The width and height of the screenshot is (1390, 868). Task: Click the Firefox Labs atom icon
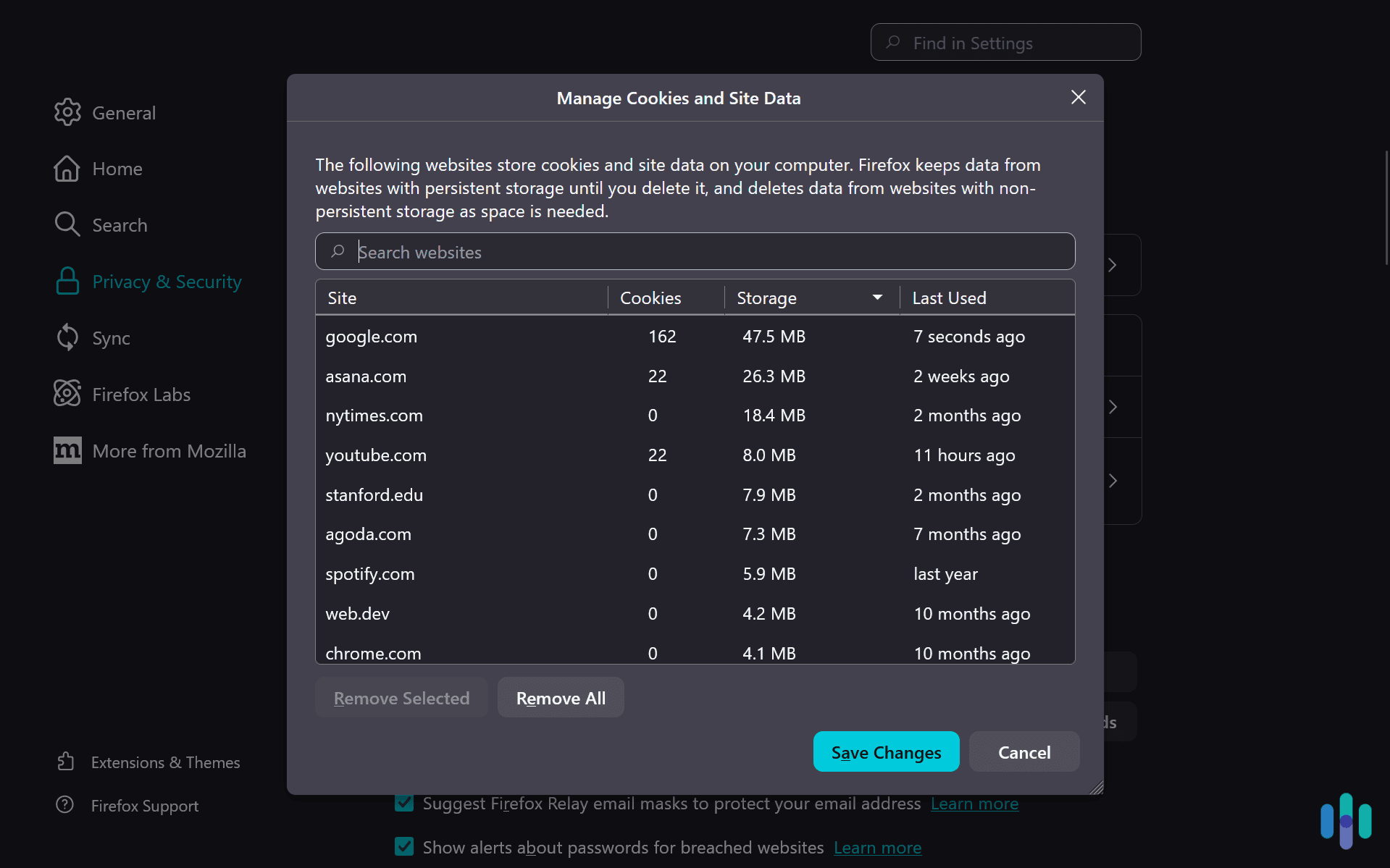[67, 394]
